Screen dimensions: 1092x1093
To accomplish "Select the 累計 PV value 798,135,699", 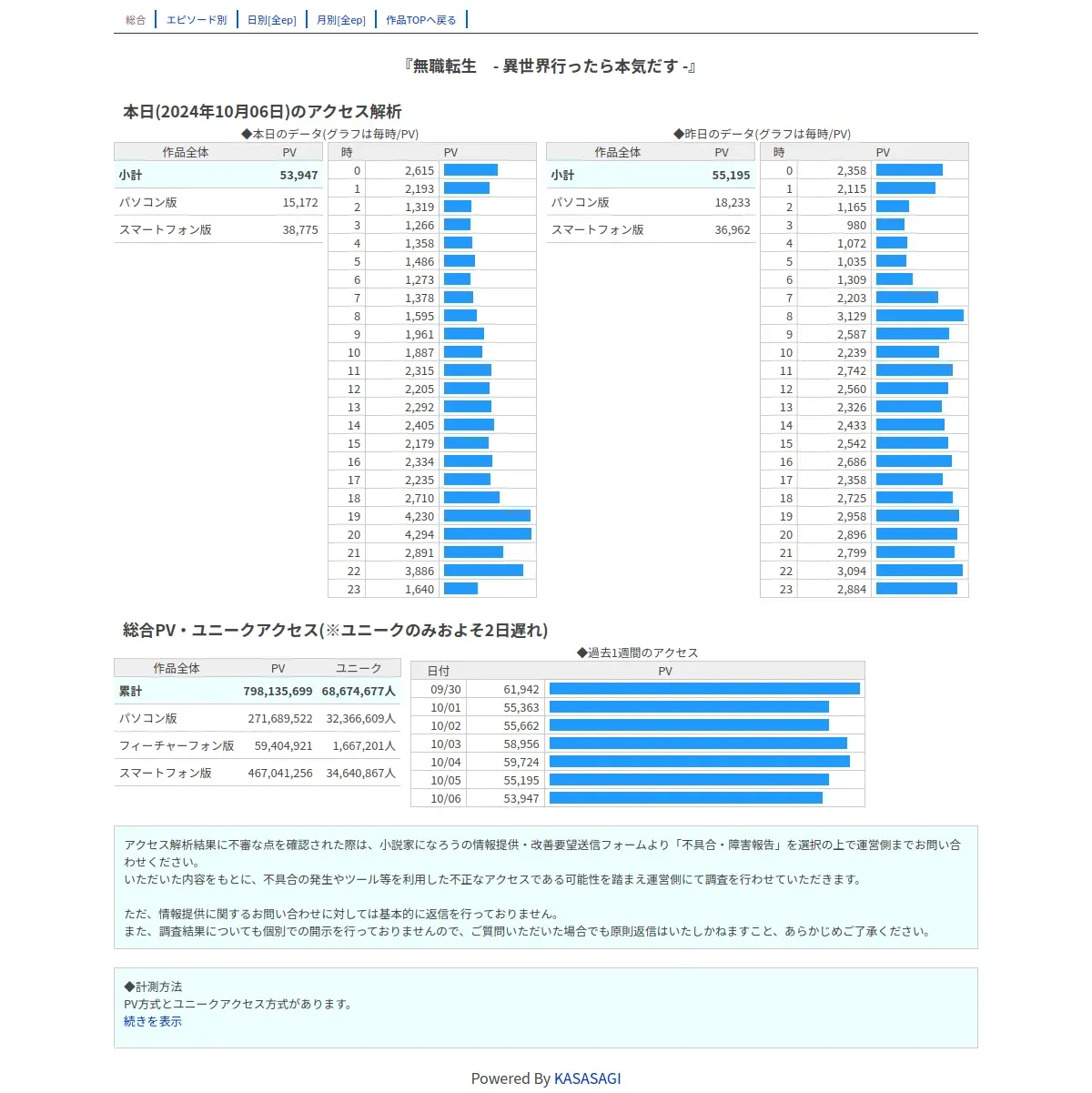I will point(278,692).
